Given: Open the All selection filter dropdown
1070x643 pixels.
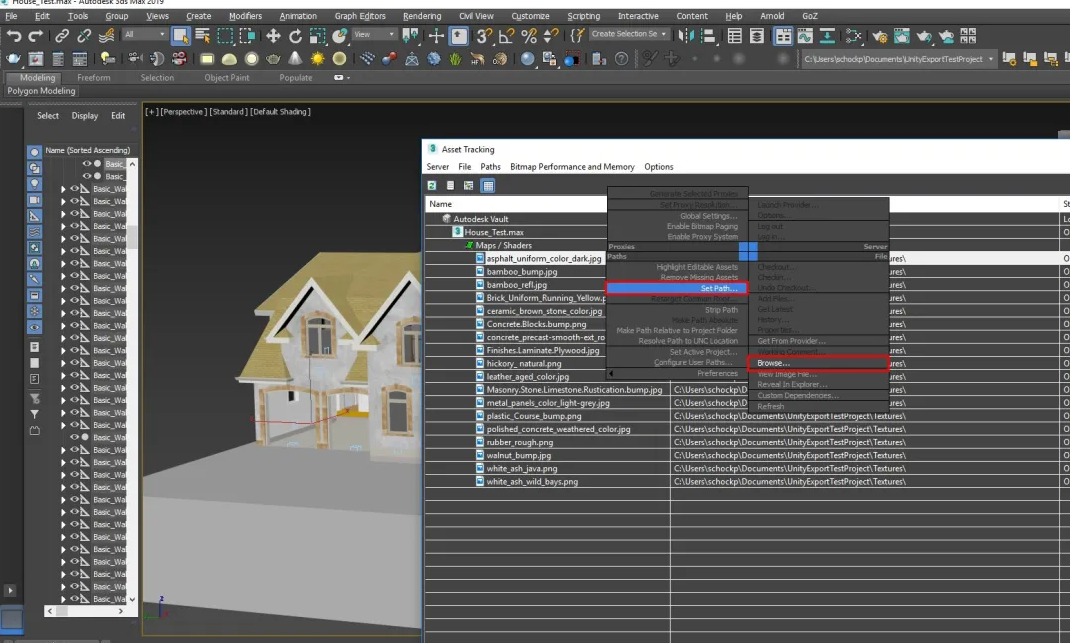Looking at the screenshot, I should [145, 34].
